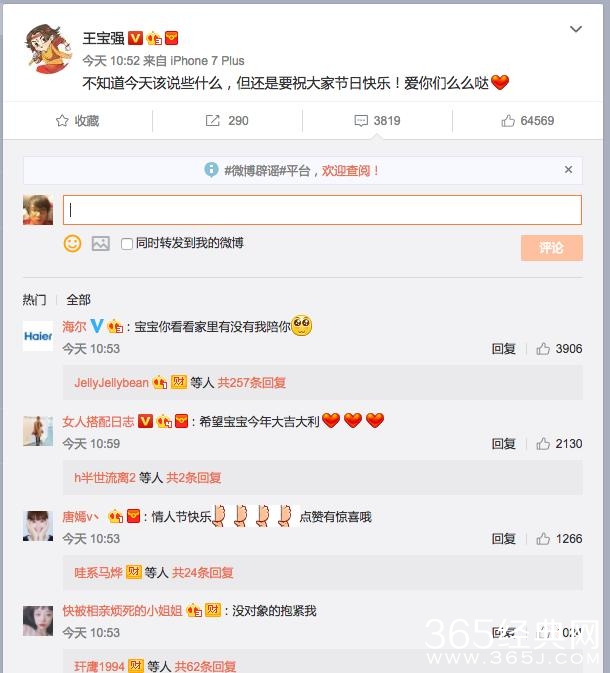Dismiss the 微博辟谣 notice banner
The width and height of the screenshot is (610, 673).
point(568,170)
